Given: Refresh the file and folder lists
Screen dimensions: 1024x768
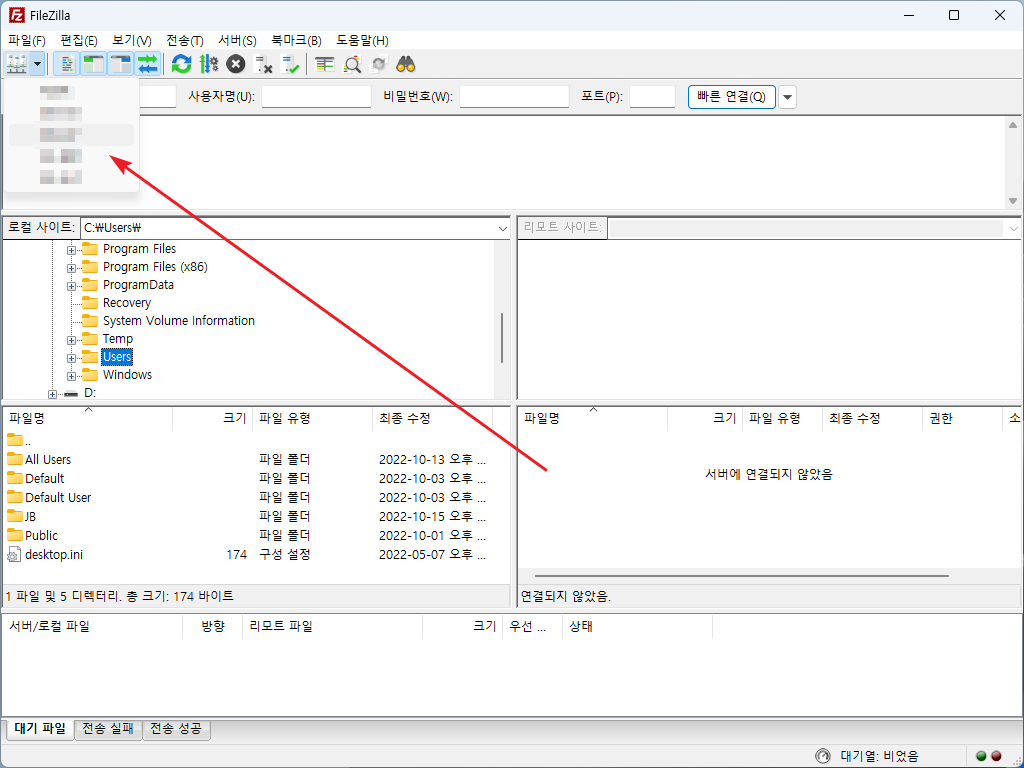Looking at the screenshot, I should tap(181, 64).
